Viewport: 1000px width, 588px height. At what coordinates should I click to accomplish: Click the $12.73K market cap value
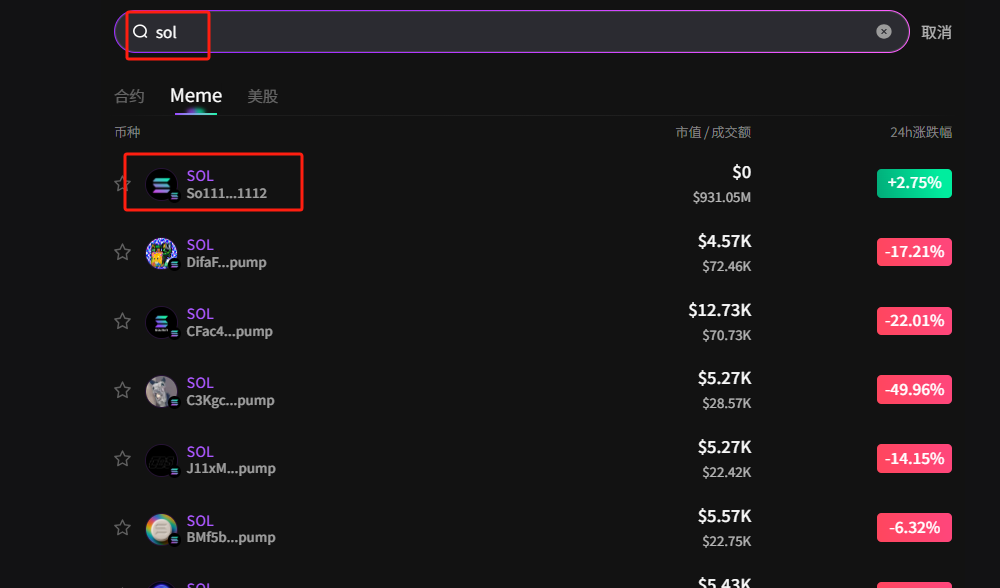(x=720, y=310)
